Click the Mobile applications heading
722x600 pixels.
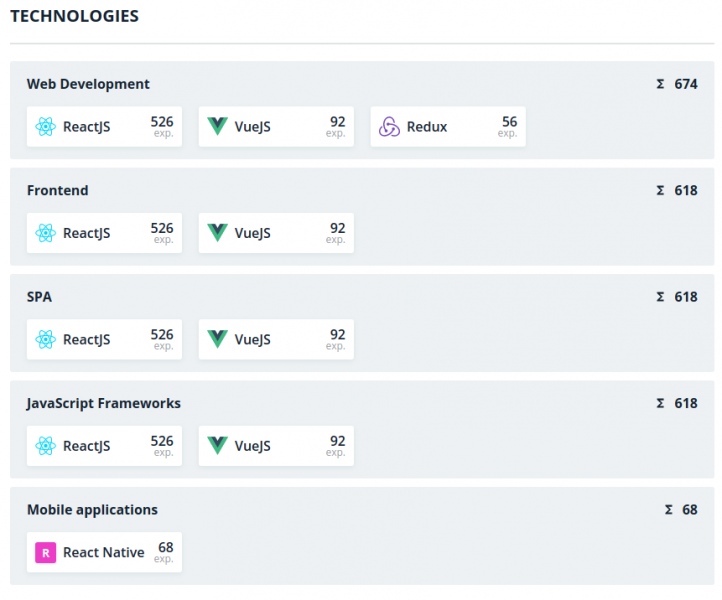point(93,510)
